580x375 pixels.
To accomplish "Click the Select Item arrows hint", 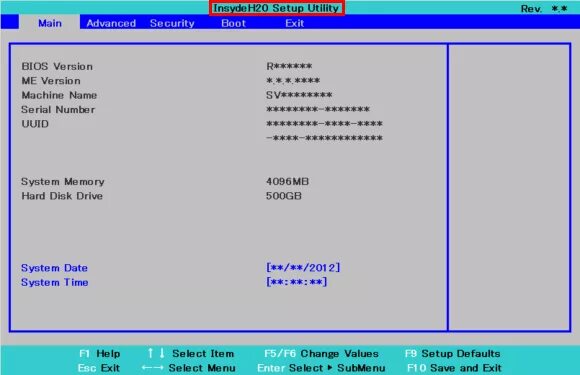I will click(x=190, y=354).
